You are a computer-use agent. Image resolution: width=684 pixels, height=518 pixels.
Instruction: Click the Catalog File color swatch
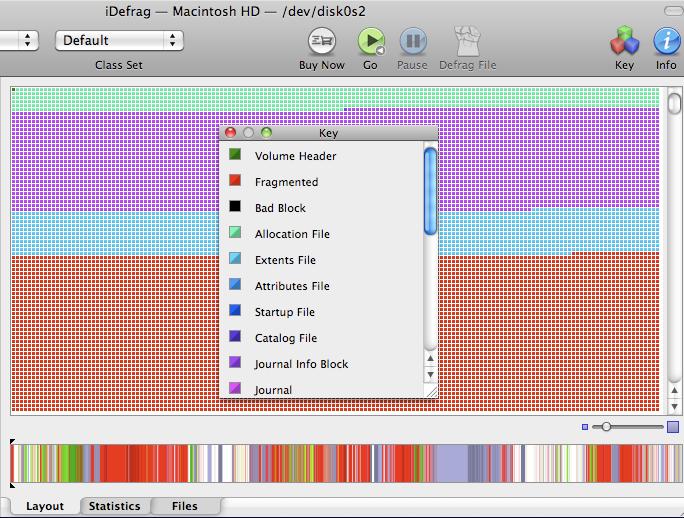(235, 336)
